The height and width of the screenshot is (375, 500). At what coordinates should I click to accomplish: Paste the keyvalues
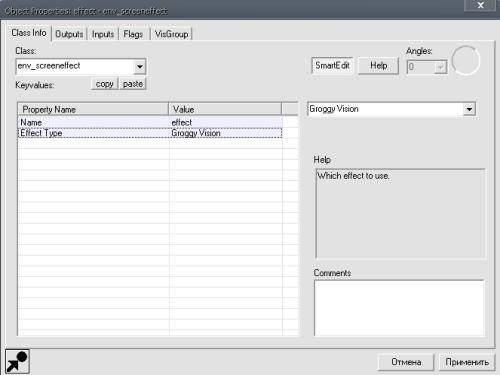[133, 84]
